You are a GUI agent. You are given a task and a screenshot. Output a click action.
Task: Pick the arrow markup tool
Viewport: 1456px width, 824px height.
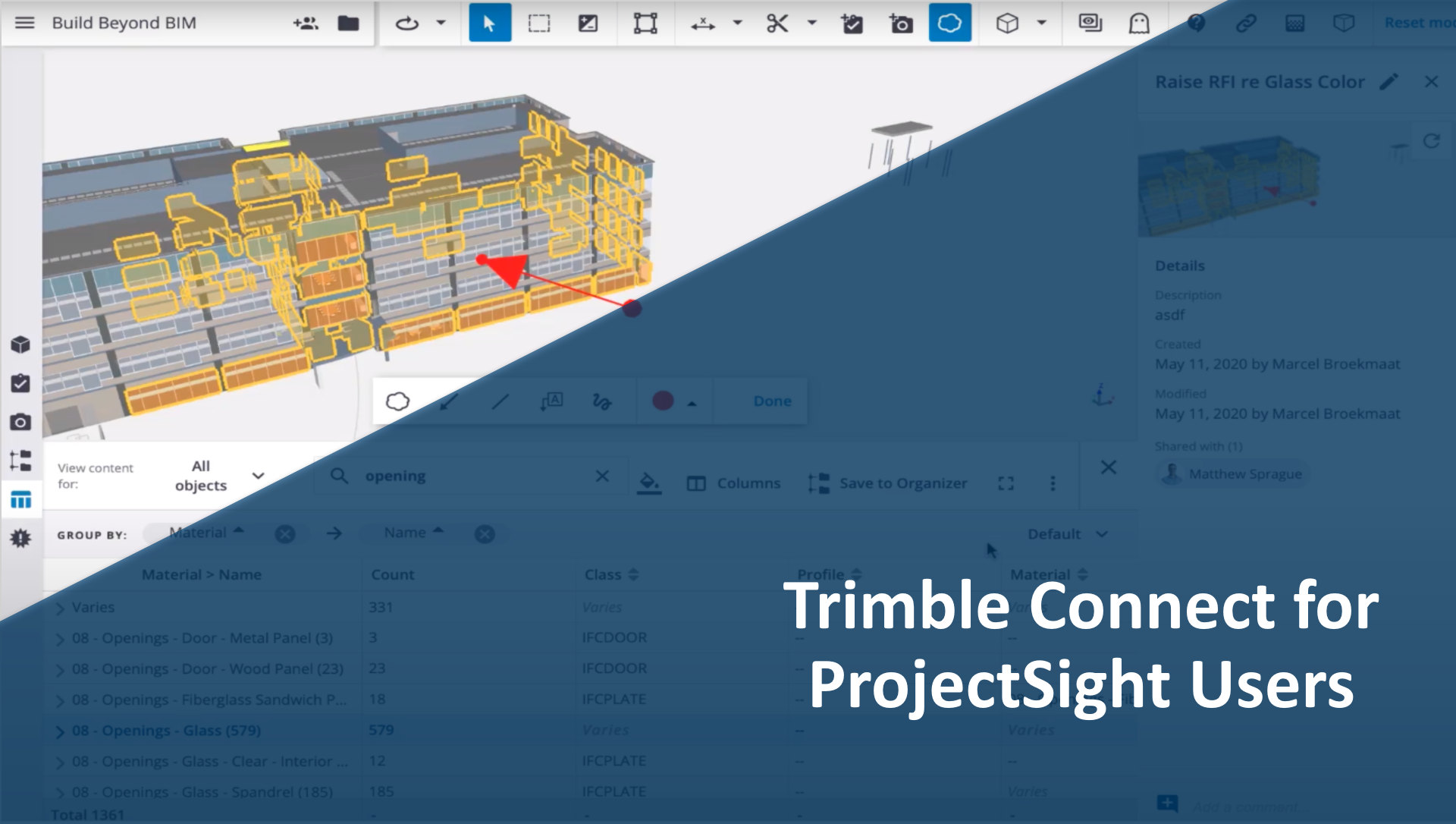click(449, 401)
